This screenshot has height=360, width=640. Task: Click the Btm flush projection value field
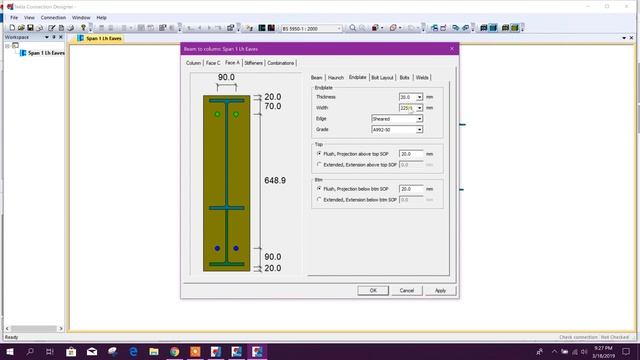pos(411,189)
